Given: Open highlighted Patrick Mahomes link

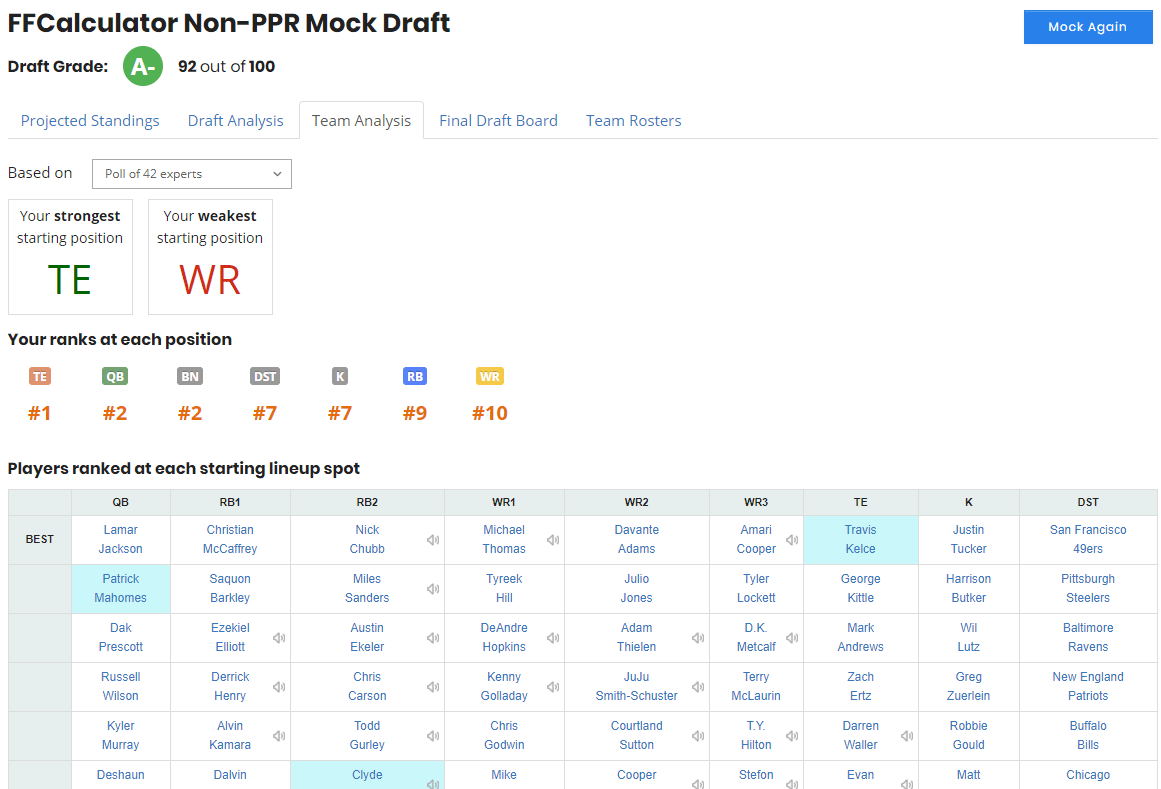Looking at the screenshot, I should (121, 588).
